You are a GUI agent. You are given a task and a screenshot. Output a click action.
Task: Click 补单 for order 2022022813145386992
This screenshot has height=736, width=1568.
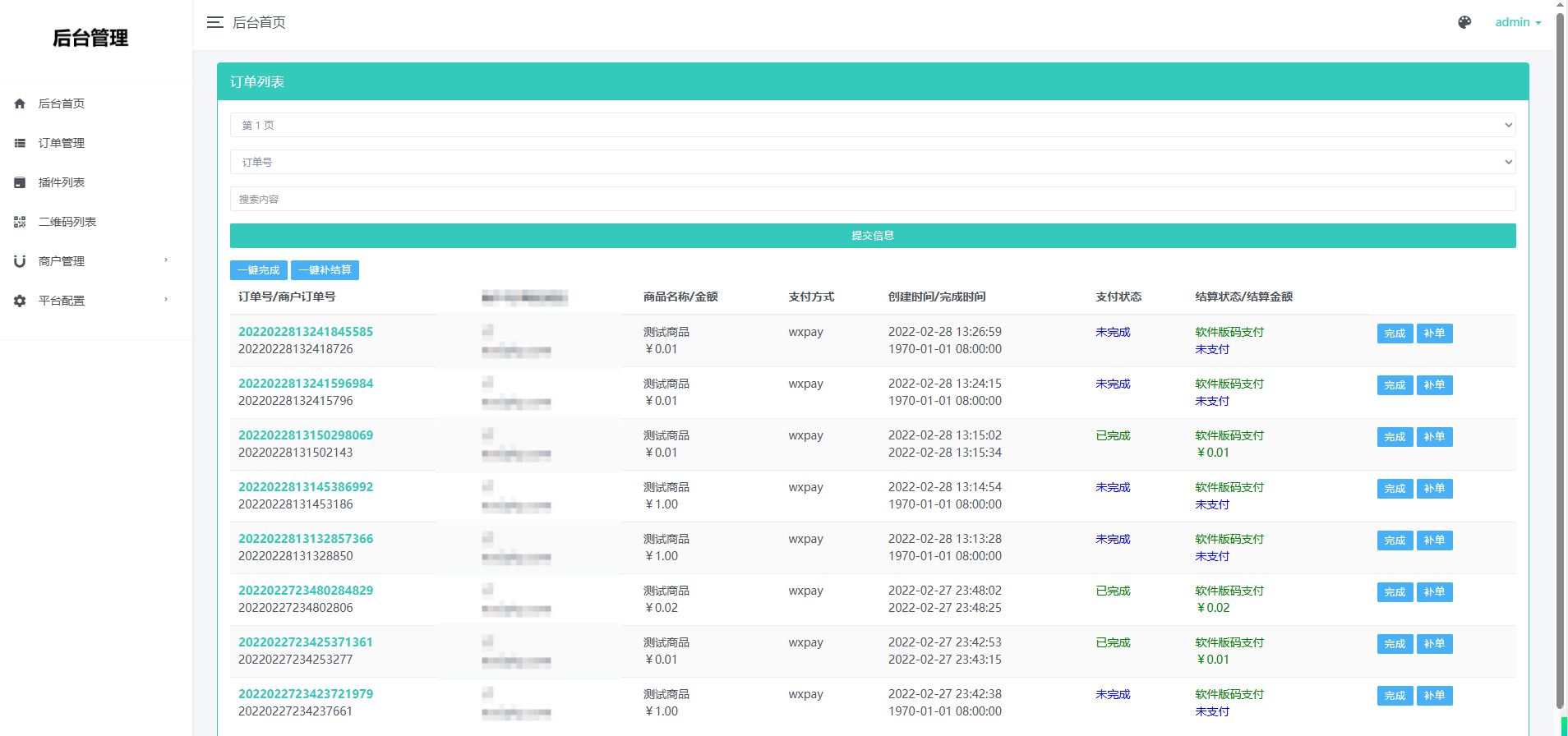point(1434,489)
